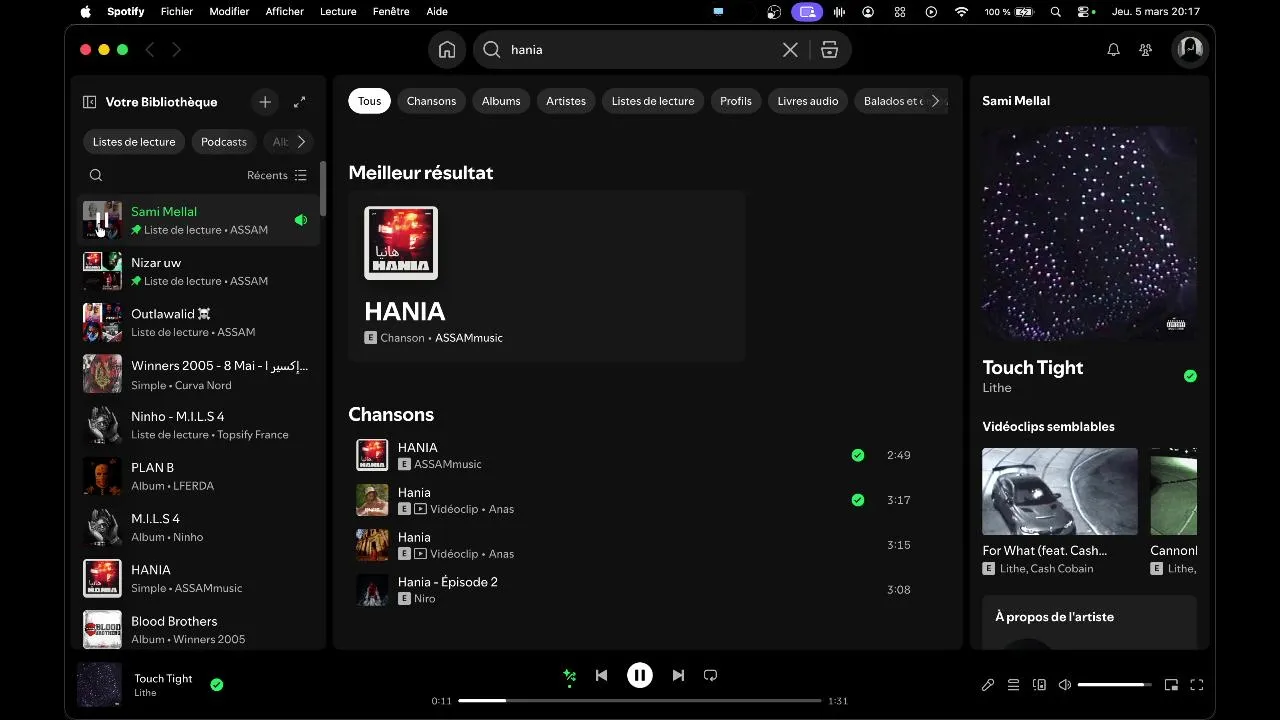Toggle saved checkmark in Sami Mellal panel

1190,376
